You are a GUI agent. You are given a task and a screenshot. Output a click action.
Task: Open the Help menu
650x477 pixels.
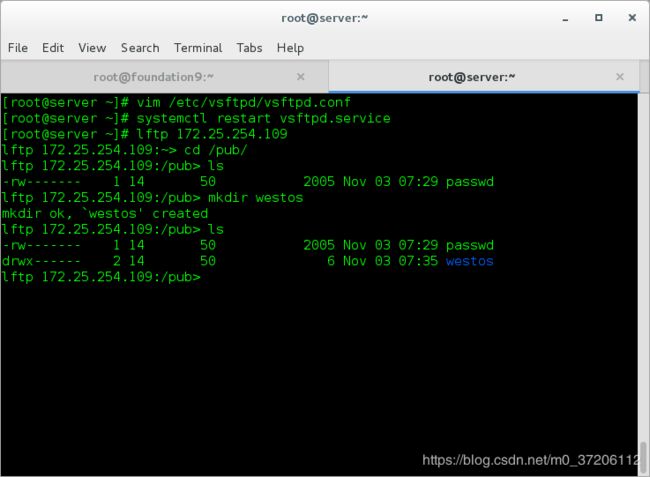(290, 48)
